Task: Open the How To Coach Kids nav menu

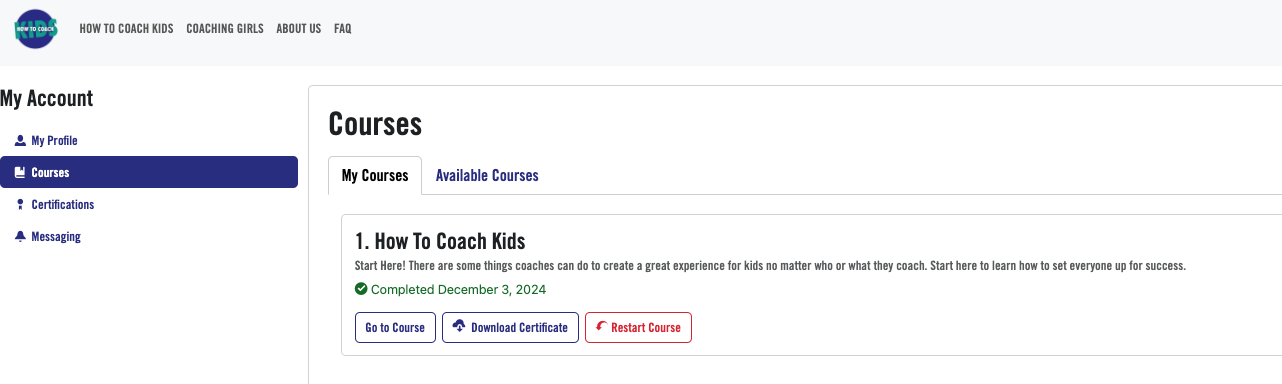Action: pos(126,29)
